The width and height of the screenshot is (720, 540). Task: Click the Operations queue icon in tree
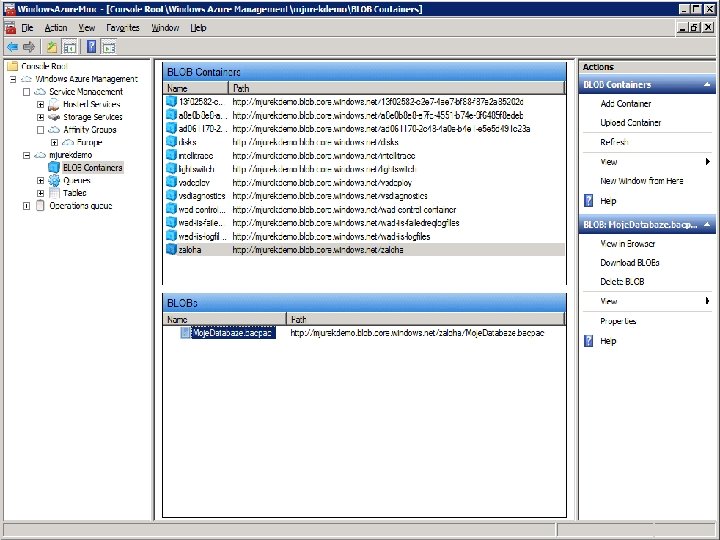tap(40, 206)
